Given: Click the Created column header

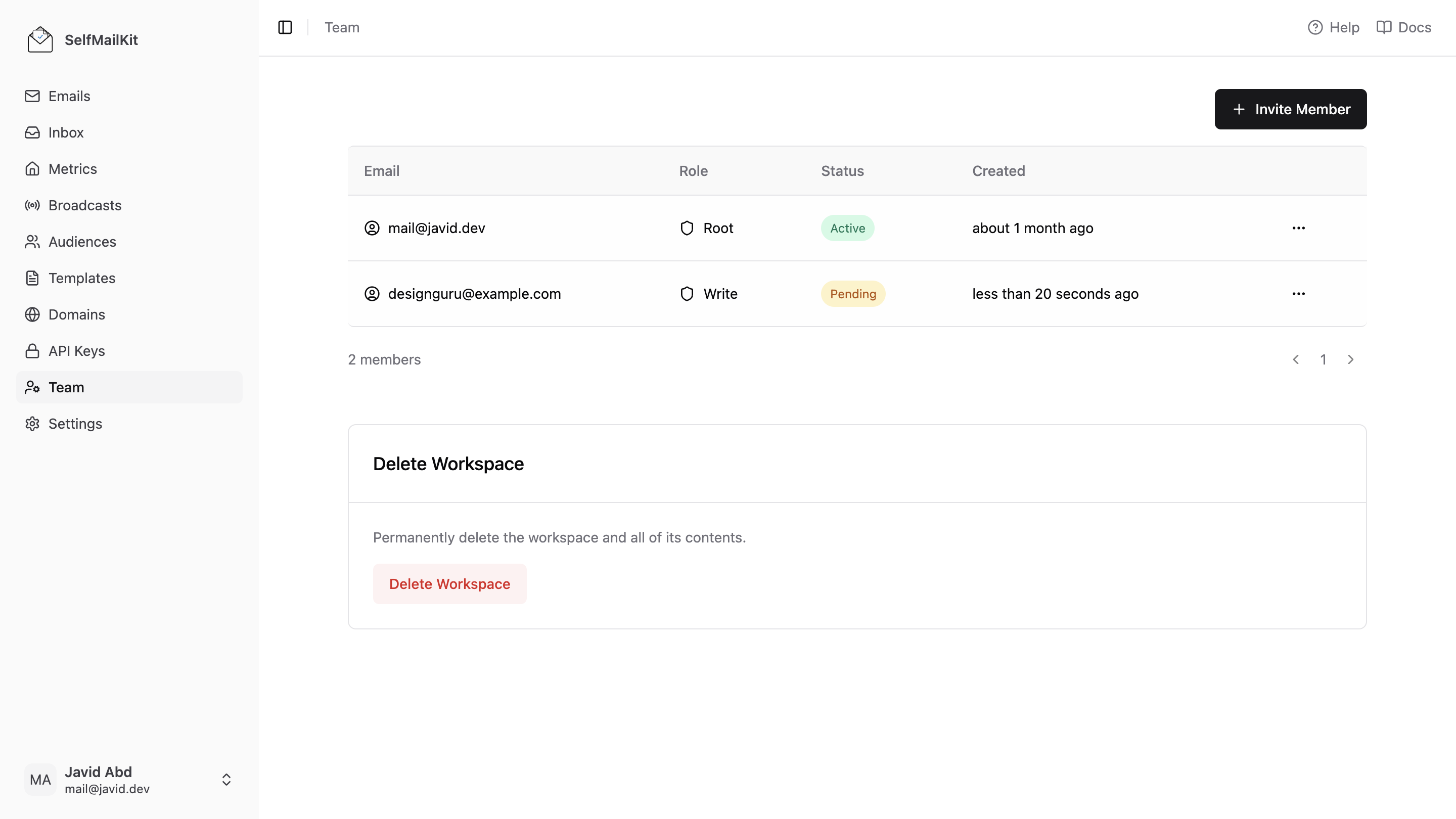Looking at the screenshot, I should pos(999,171).
